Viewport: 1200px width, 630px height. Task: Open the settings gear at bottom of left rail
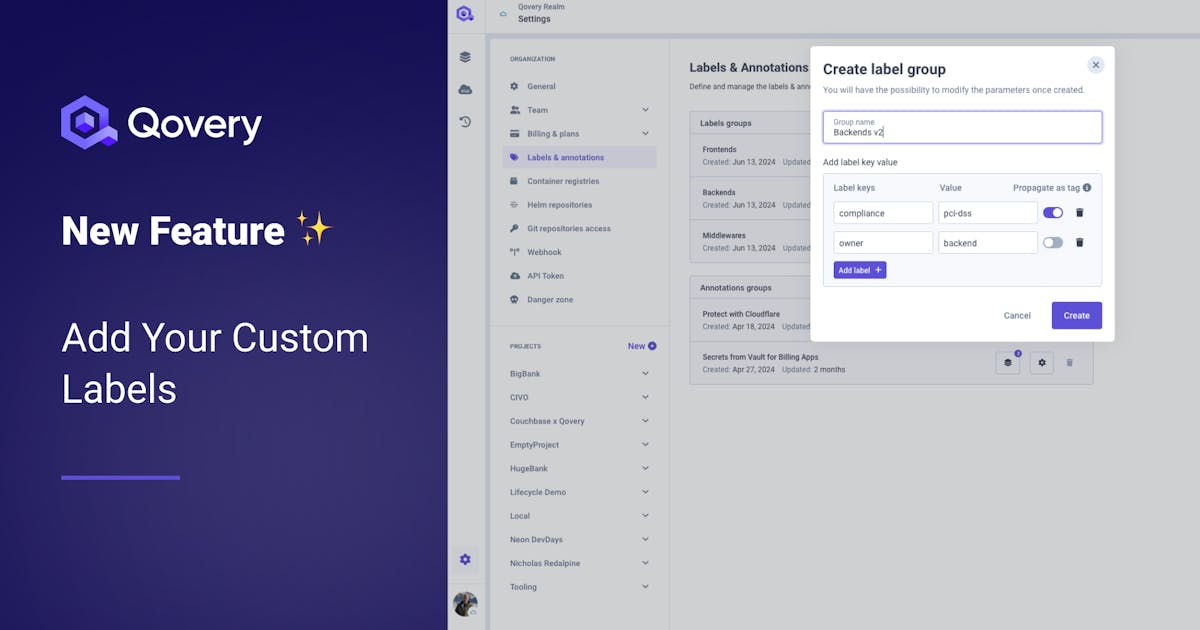point(465,560)
